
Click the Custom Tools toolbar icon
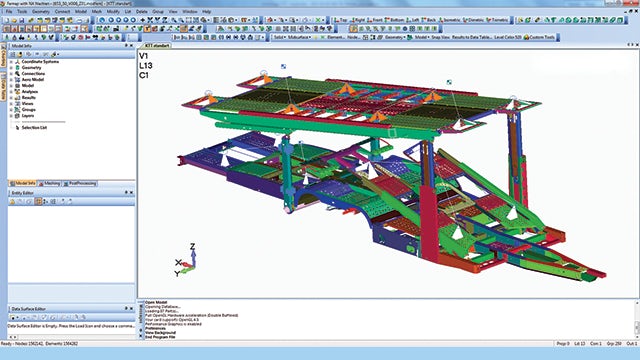526,37
